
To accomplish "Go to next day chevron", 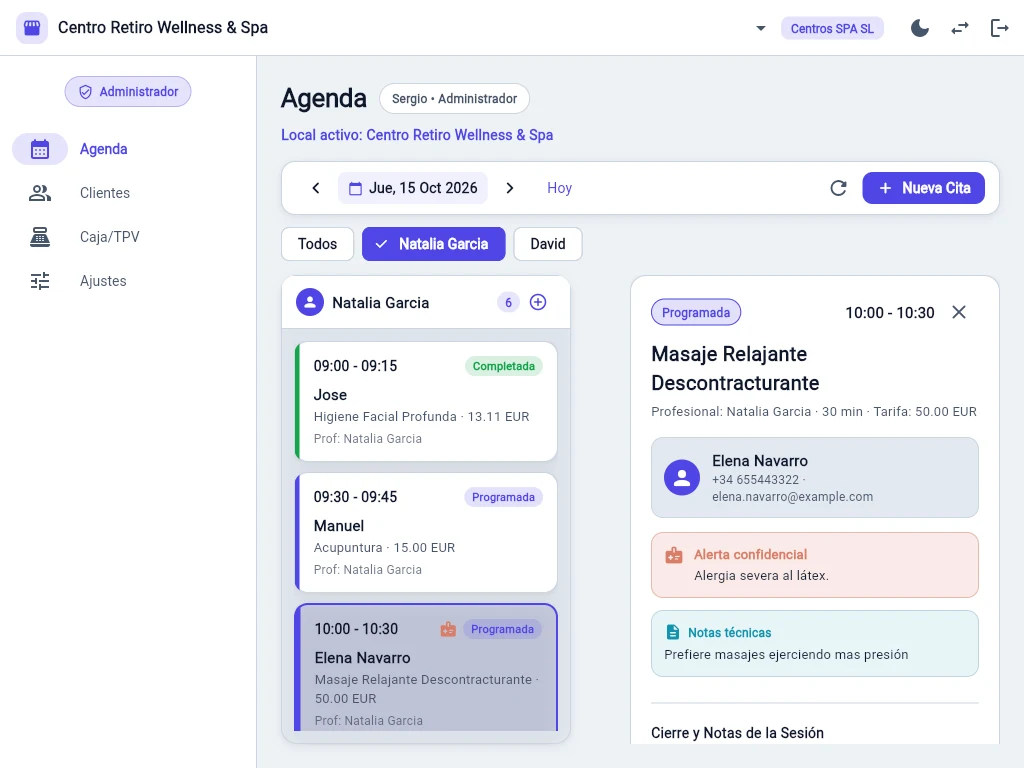I will pyautogui.click(x=510, y=188).
